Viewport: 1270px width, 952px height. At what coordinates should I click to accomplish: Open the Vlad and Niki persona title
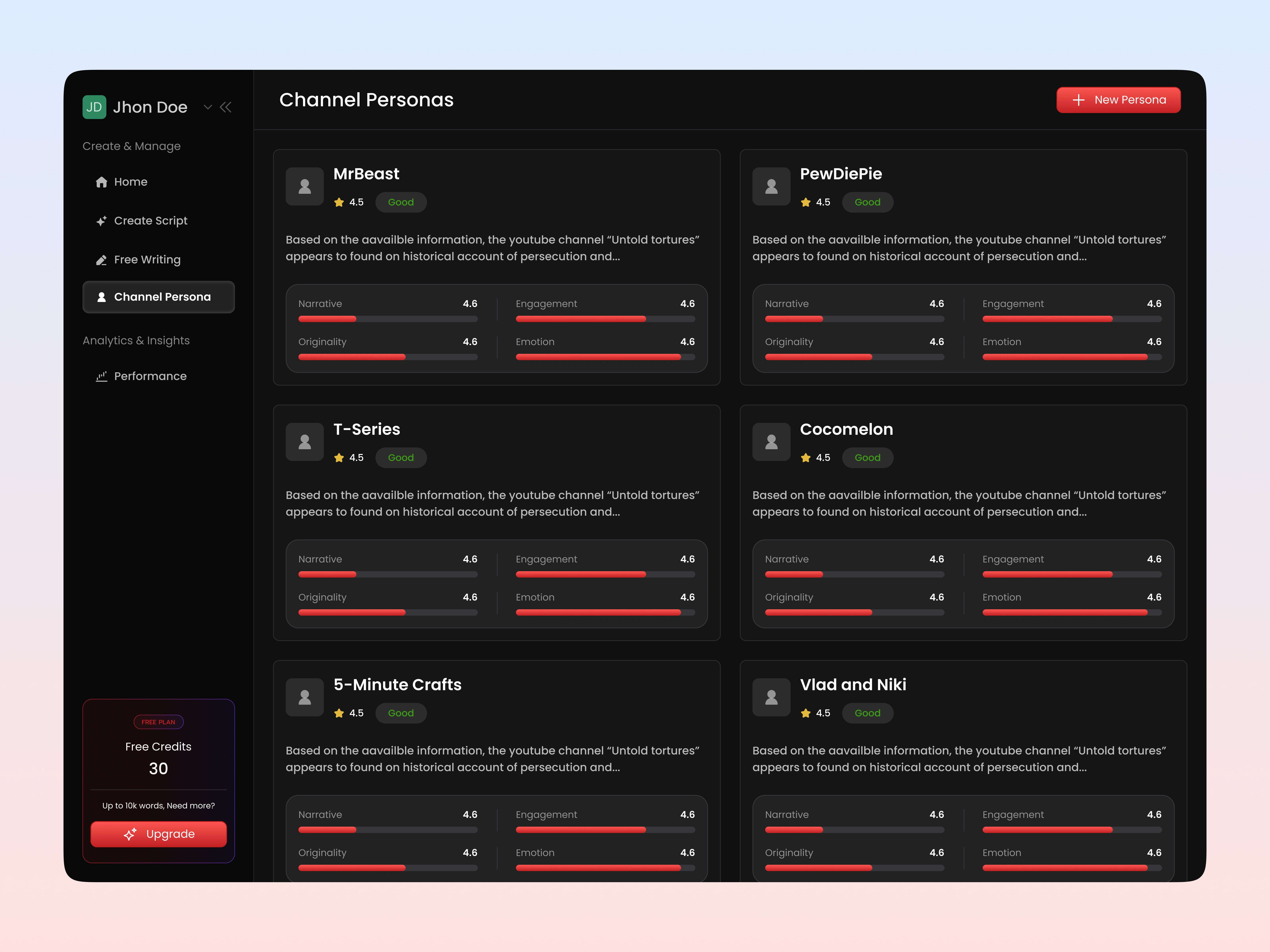point(853,685)
